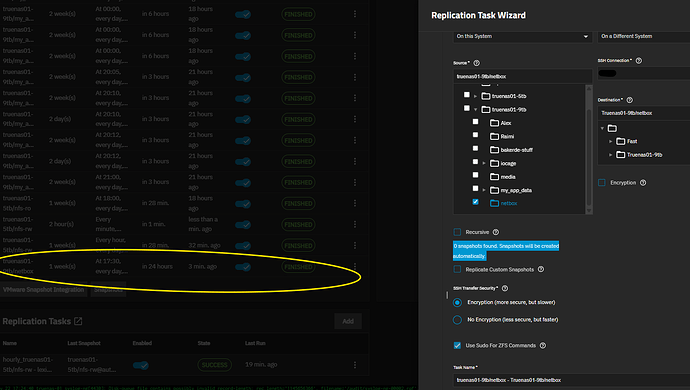This screenshot has width=690, height=390.
Task: Collapse the destination root folder node
Action: click(x=602, y=129)
